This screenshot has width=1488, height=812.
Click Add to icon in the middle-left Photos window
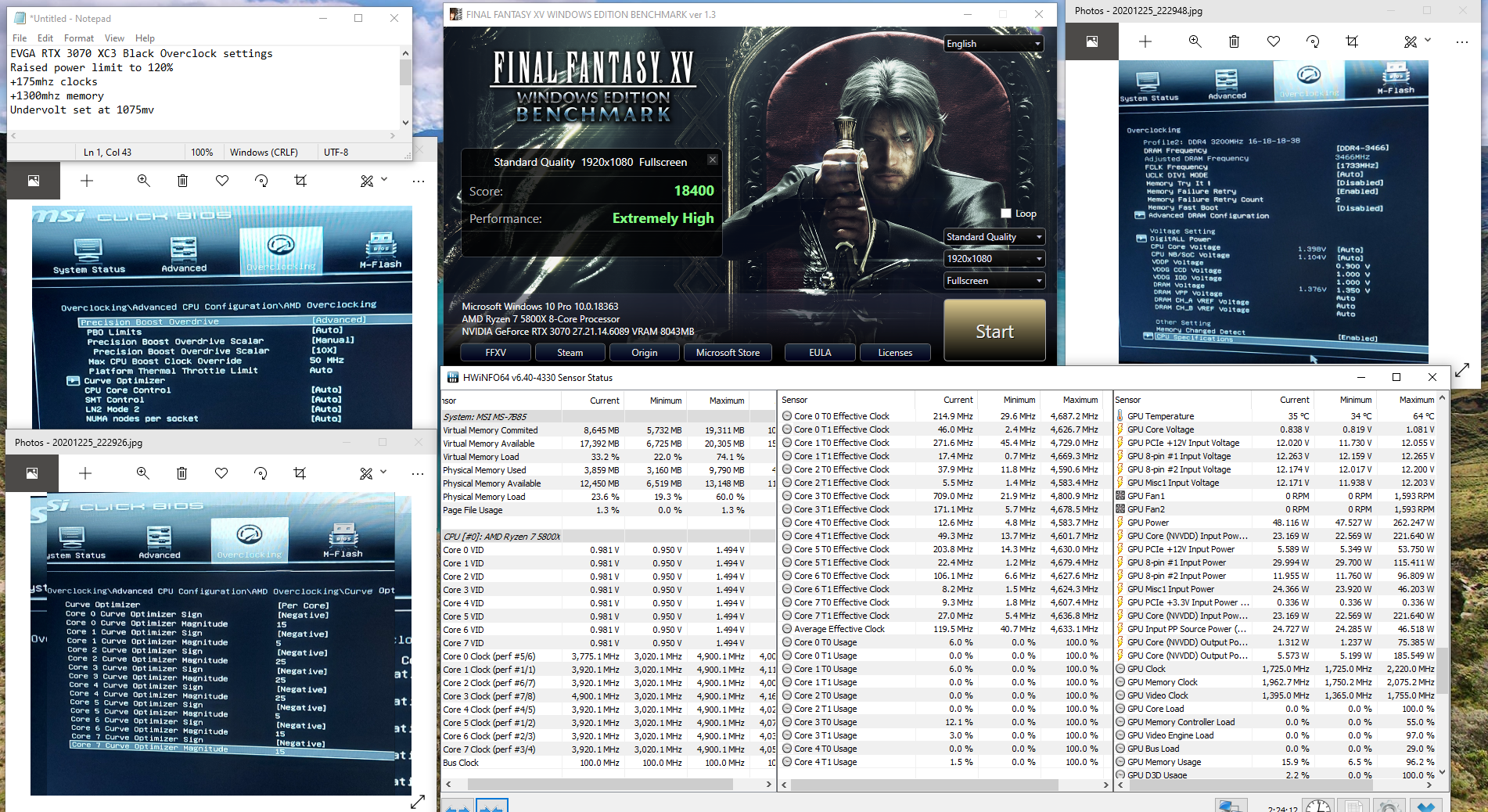click(87, 181)
